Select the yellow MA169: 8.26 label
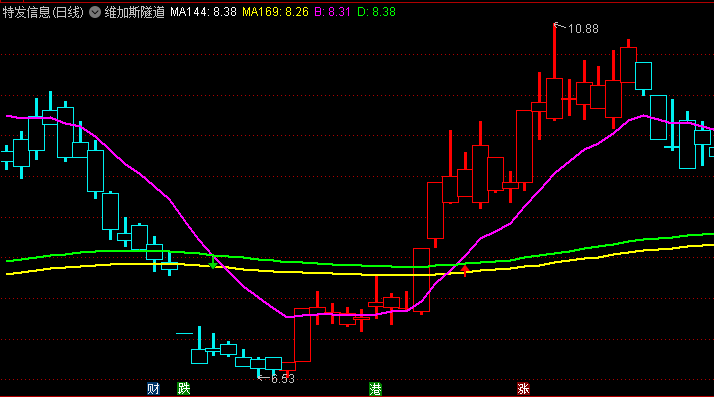 click(275, 12)
